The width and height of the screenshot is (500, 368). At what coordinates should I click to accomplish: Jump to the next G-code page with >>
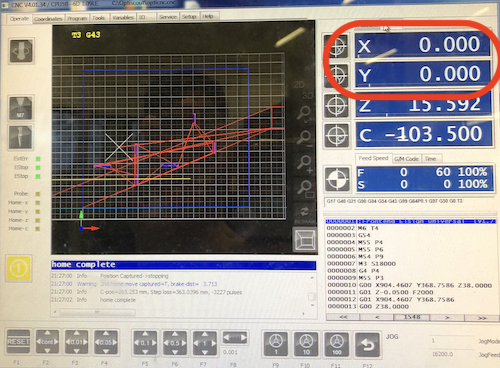click(482, 318)
